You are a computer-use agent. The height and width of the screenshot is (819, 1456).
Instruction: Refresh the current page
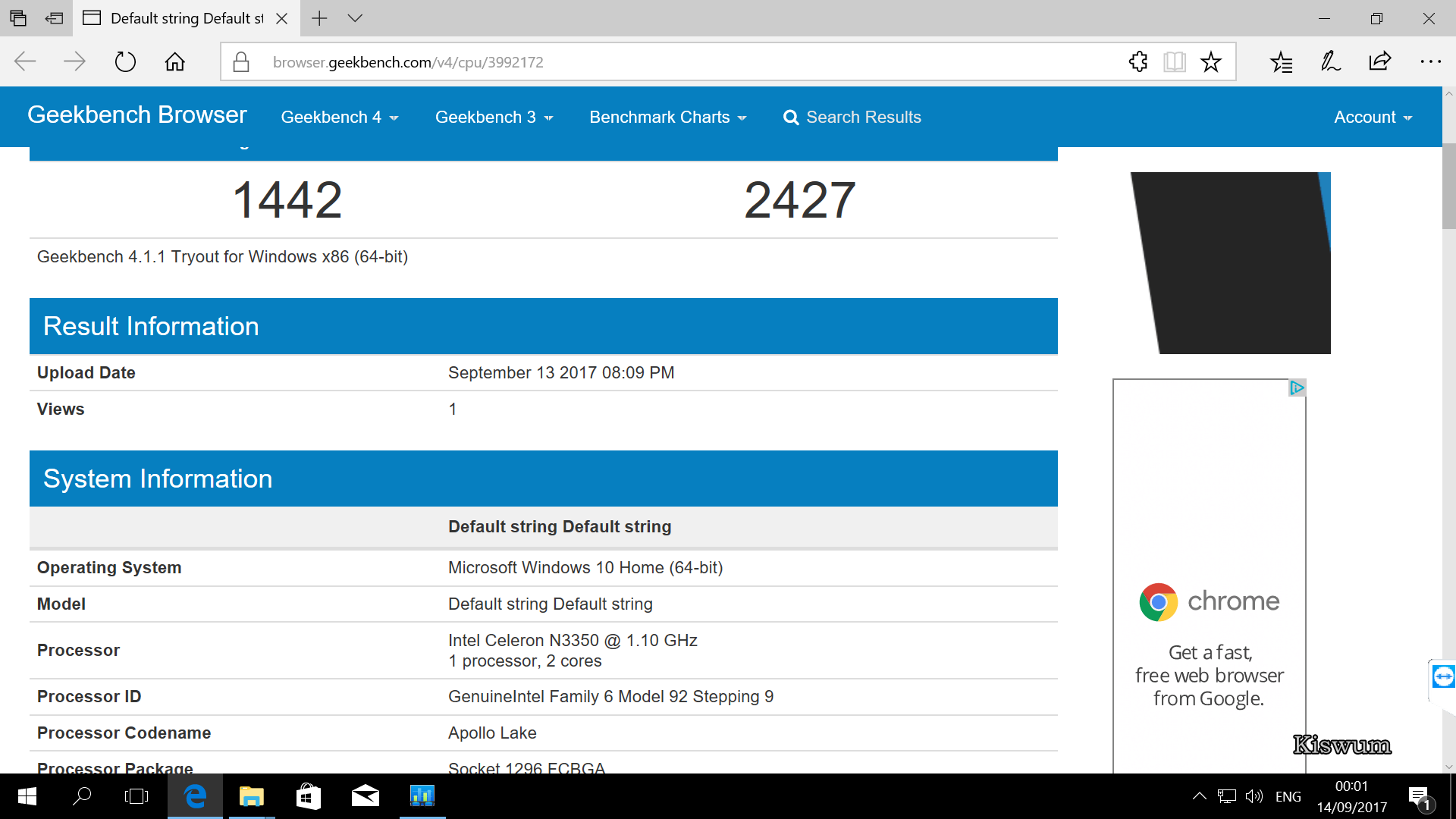click(125, 61)
